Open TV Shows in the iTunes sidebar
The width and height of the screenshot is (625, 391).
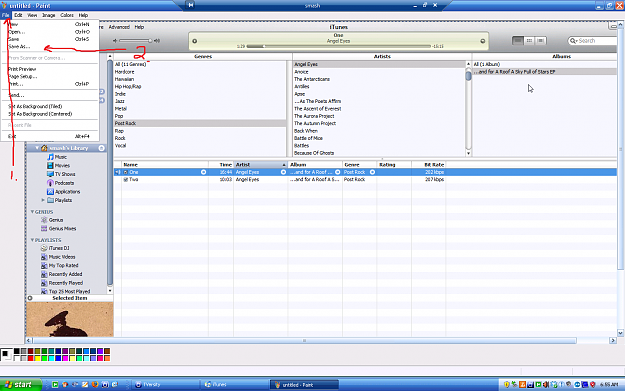pos(61,174)
